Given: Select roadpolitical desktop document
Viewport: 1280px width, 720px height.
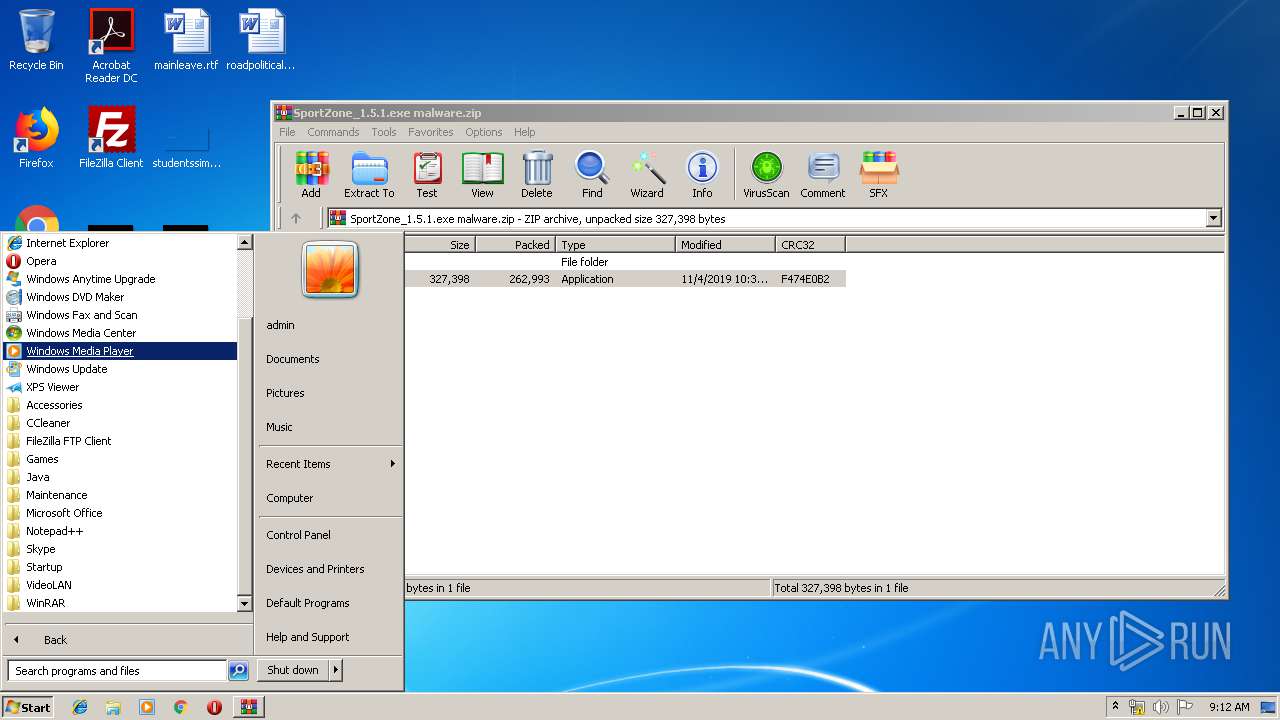Looking at the screenshot, I should (261, 40).
